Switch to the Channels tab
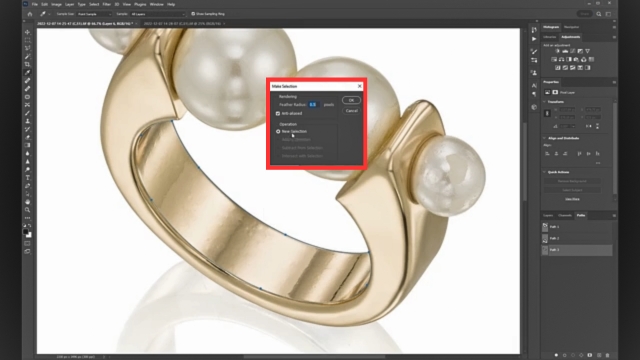Screen dimensions: 640x360 (x=565, y=216)
